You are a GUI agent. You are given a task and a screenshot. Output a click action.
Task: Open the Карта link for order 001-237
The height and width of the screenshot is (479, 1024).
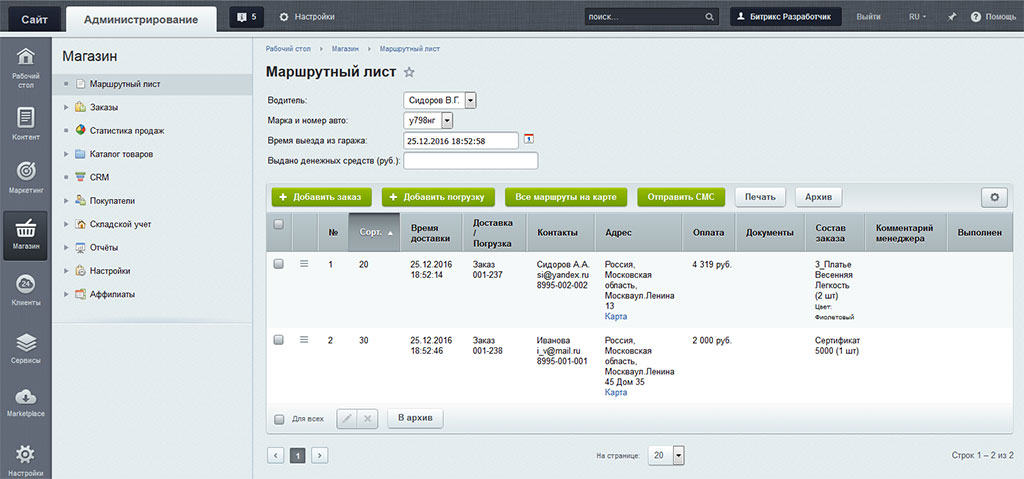pos(616,316)
